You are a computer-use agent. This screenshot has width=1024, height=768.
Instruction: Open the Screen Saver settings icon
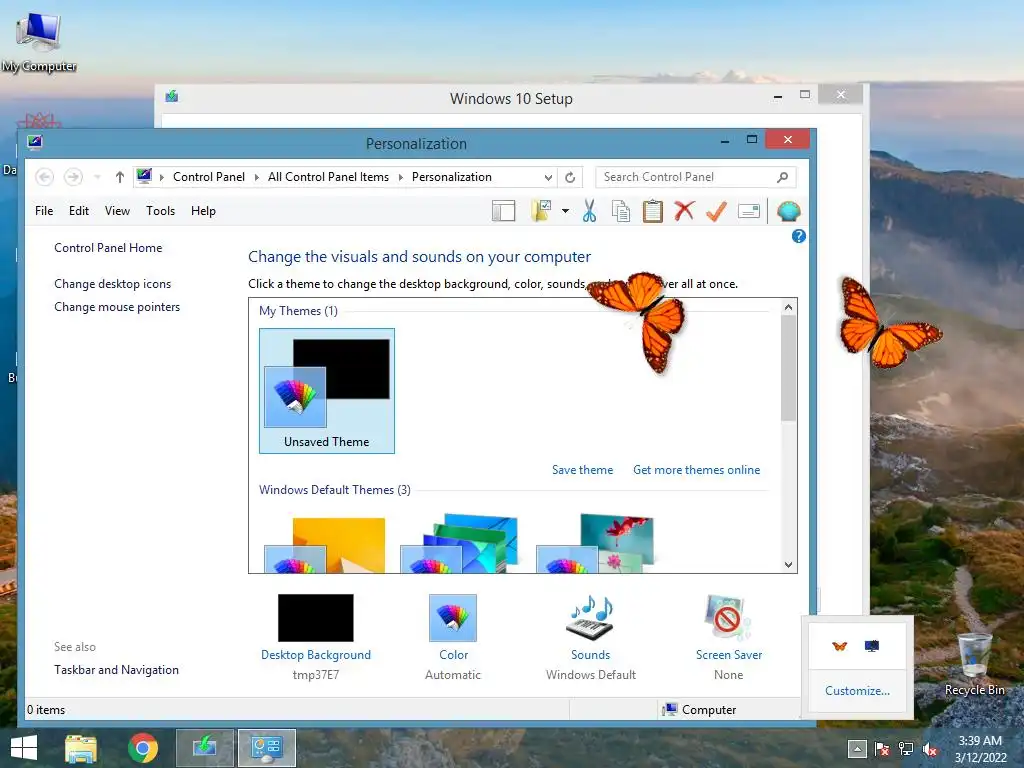(728, 617)
